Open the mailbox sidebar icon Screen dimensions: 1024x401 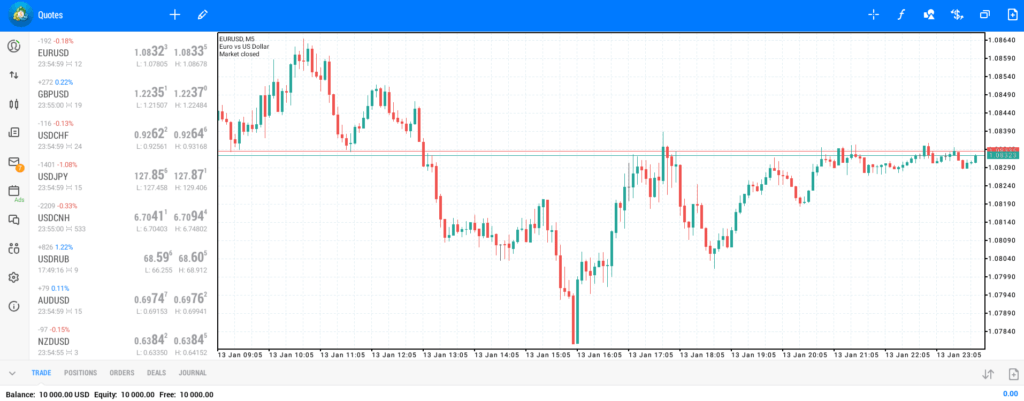14,162
